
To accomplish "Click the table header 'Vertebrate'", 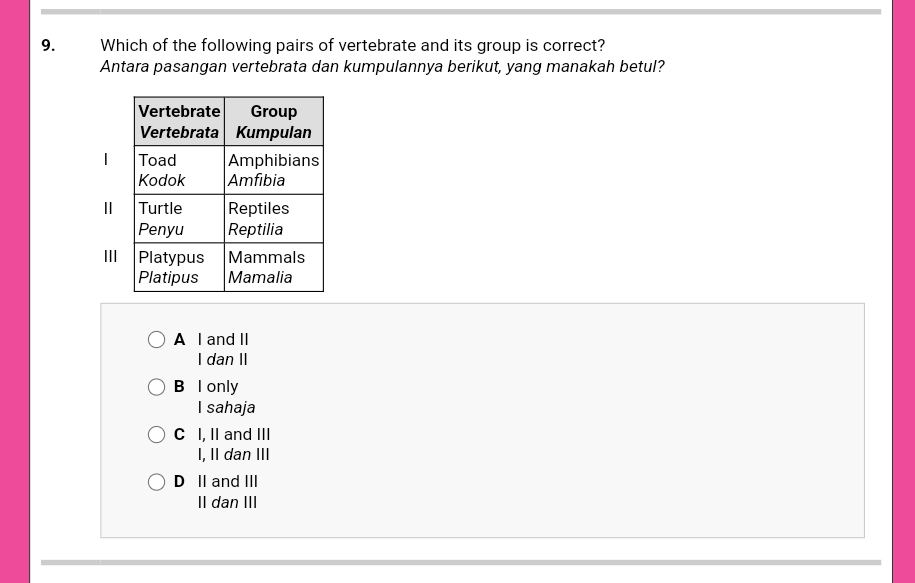I will point(178,111).
